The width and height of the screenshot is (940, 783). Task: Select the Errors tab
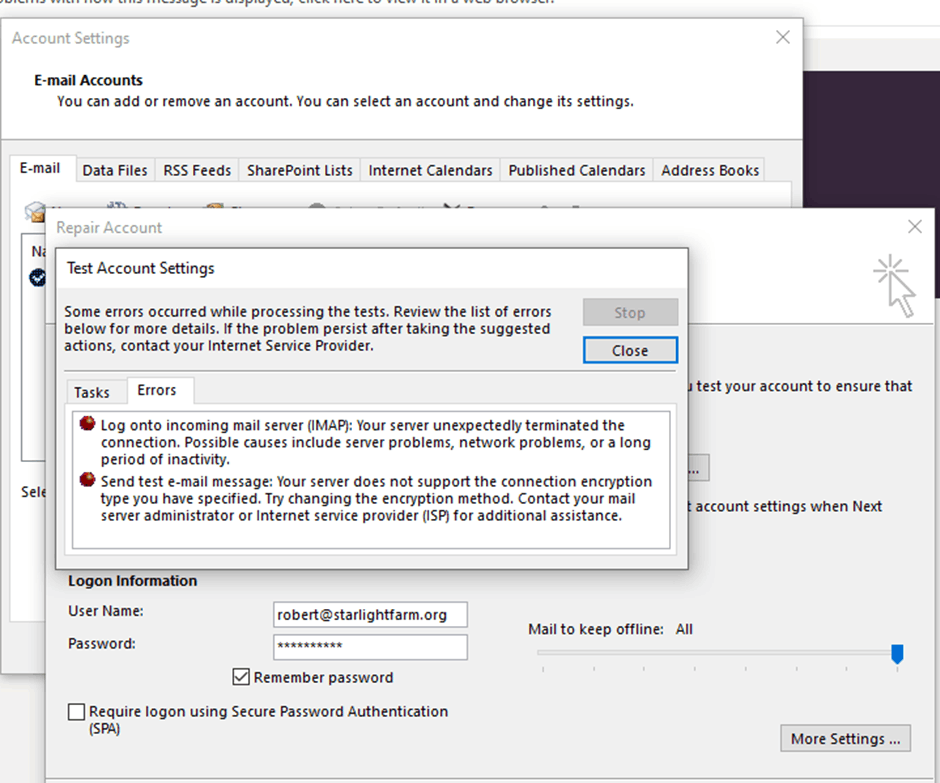pos(157,390)
